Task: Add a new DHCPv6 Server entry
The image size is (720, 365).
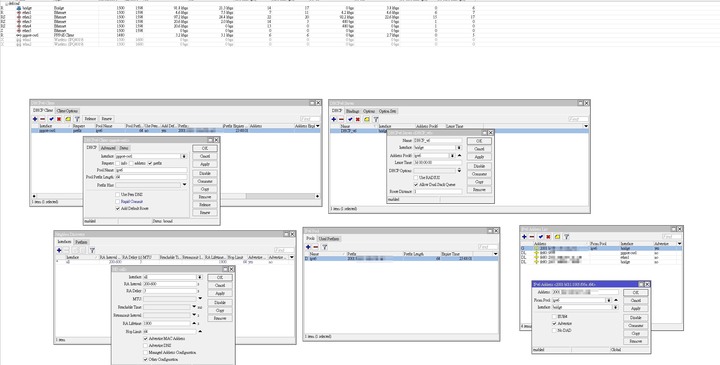Action: tap(334, 119)
